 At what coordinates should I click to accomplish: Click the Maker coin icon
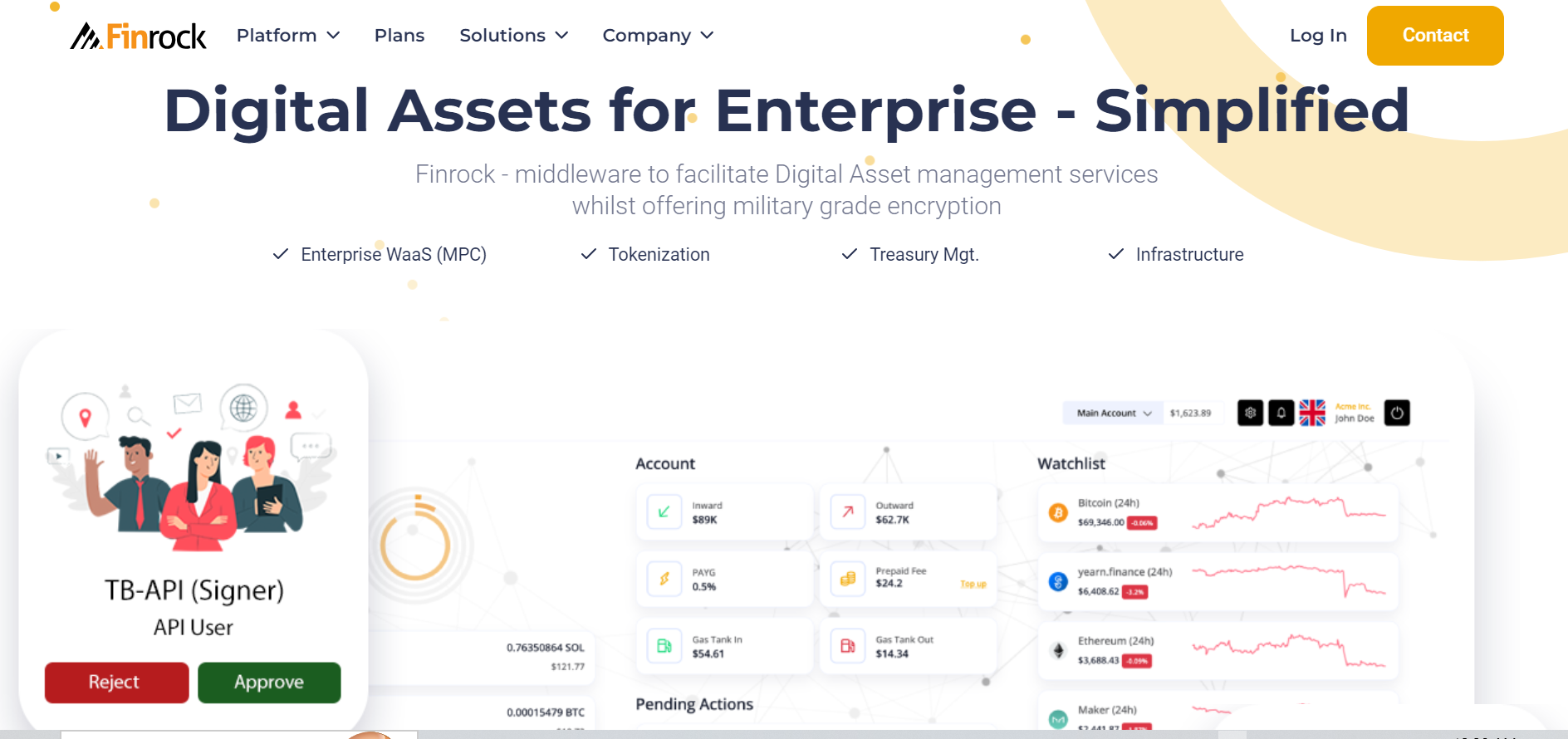pos(1058,719)
